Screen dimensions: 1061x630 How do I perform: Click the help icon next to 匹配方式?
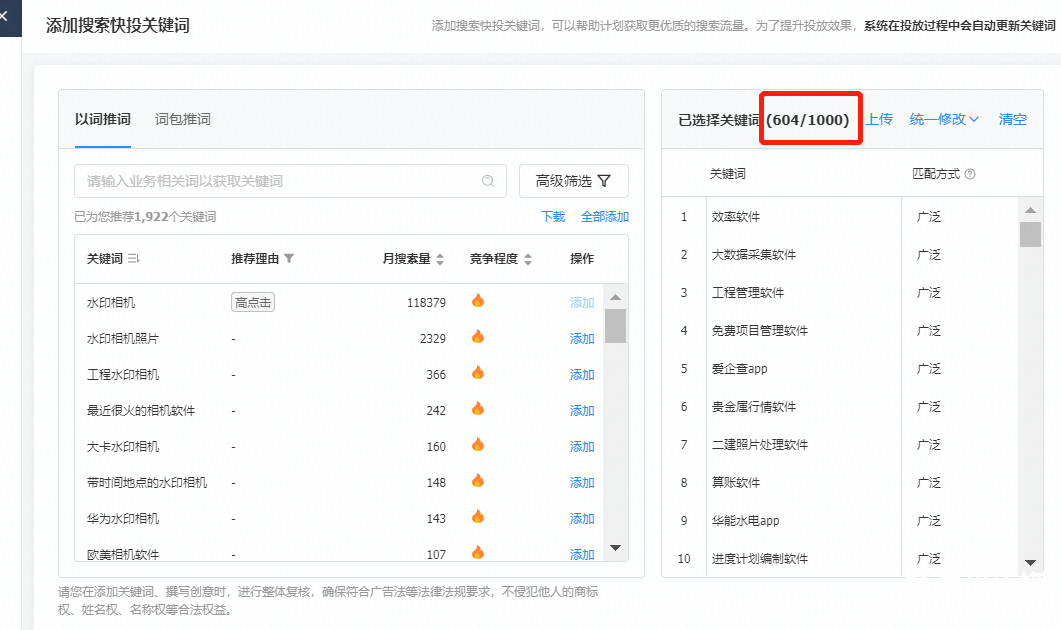970,174
